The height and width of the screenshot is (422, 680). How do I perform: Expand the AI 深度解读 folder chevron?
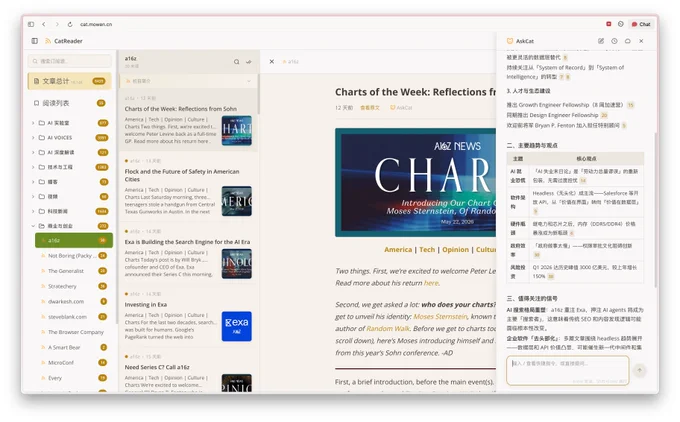(x=33, y=153)
